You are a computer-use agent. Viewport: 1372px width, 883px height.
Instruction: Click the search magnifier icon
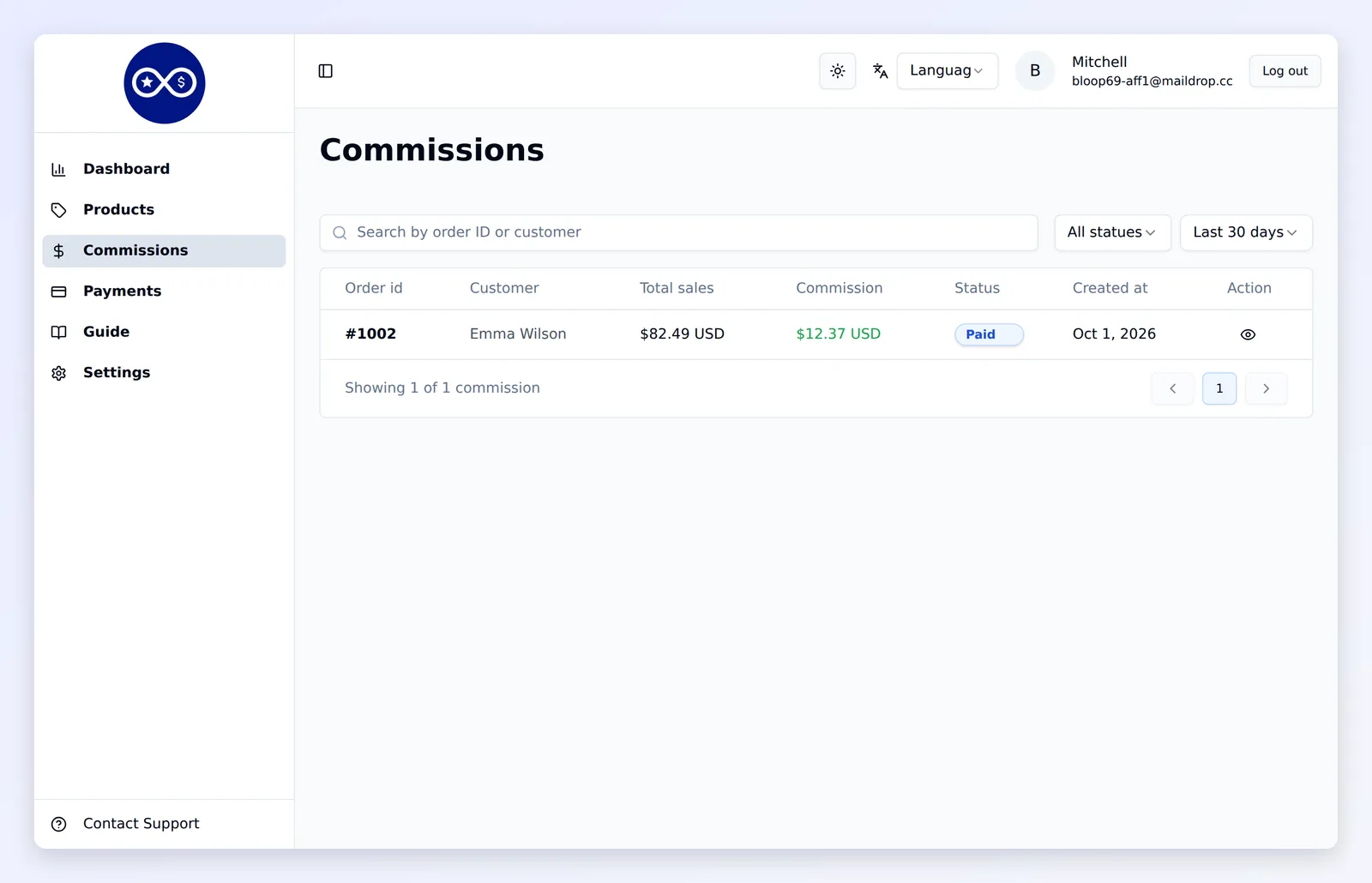(340, 233)
